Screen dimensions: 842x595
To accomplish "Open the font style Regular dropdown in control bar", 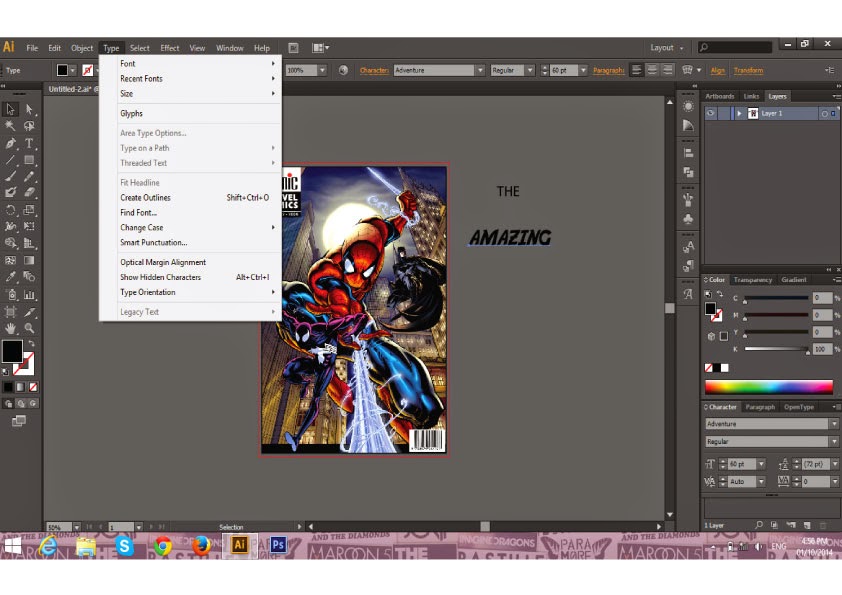I will coord(530,70).
